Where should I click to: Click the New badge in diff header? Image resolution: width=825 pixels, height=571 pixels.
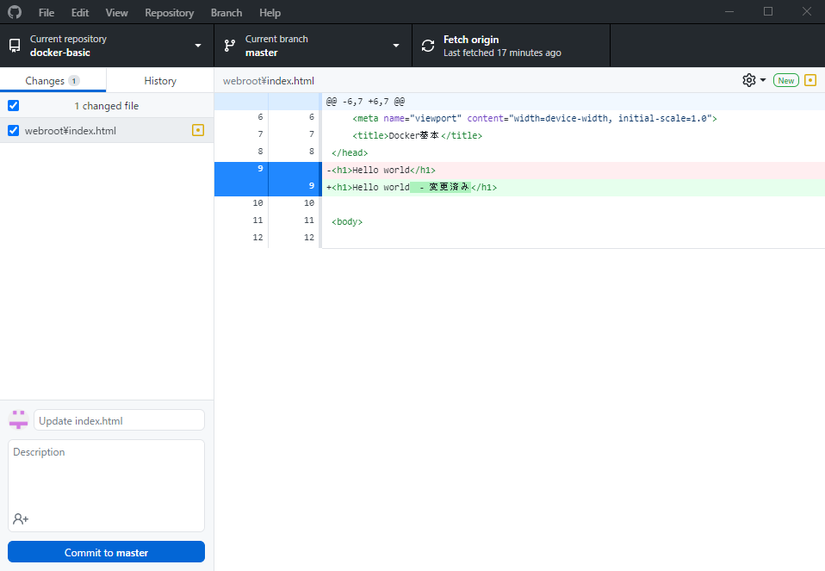[785, 80]
